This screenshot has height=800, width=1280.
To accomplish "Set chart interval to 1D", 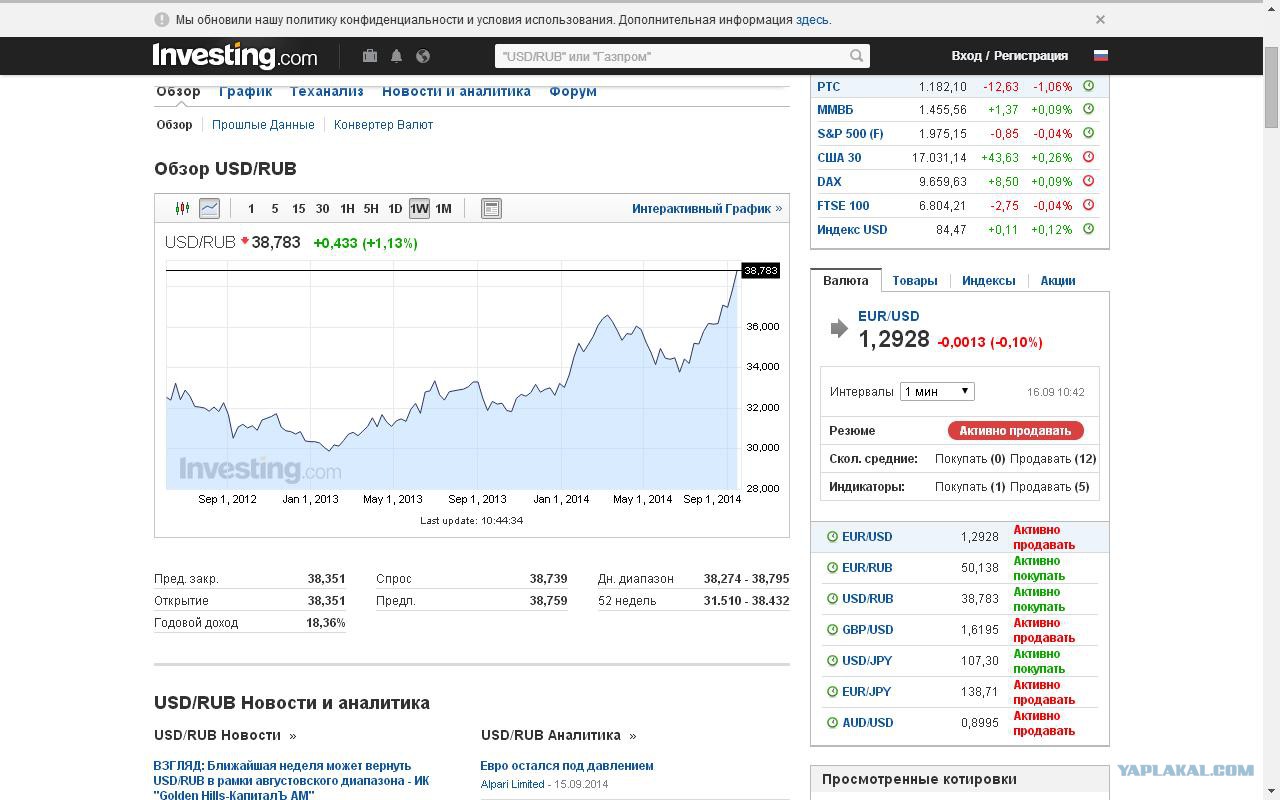I will (x=395, y=208).
